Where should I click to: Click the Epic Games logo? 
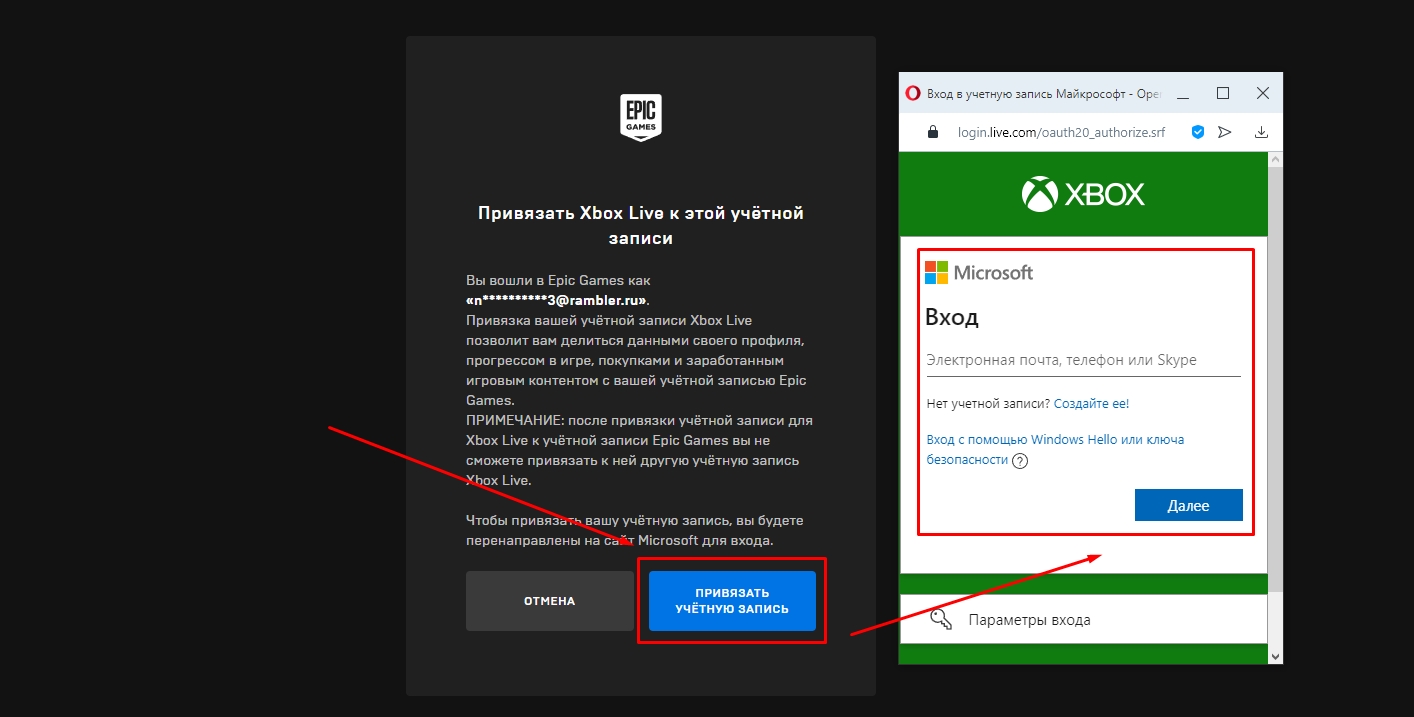641,118
